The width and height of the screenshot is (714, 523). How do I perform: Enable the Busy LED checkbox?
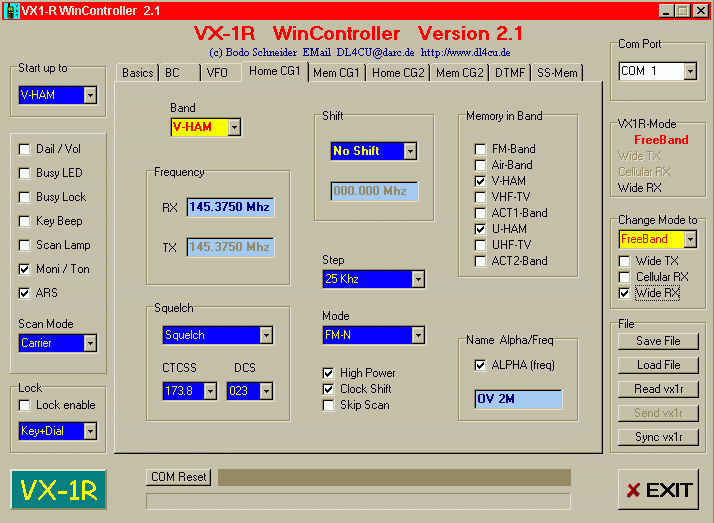point(25,173)
